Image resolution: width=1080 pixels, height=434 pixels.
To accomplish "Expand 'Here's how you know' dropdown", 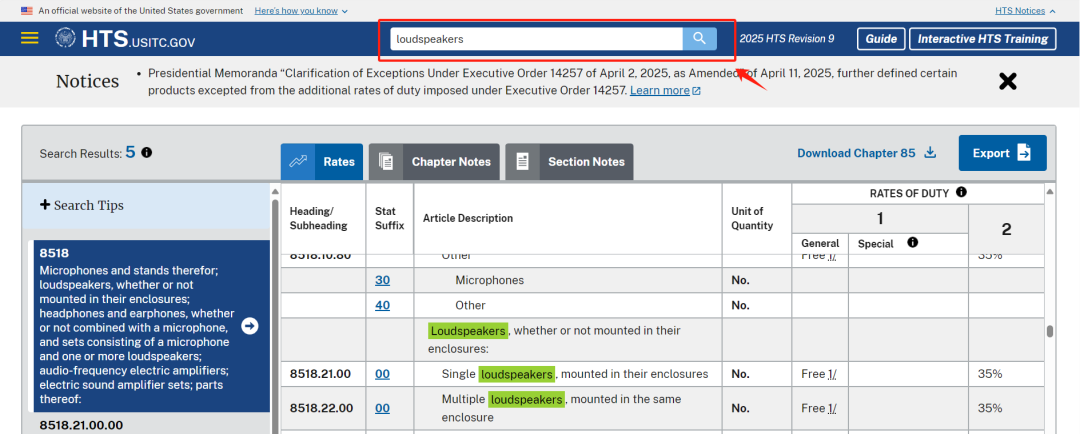I will pyautogui.click(x=301, y=11).
